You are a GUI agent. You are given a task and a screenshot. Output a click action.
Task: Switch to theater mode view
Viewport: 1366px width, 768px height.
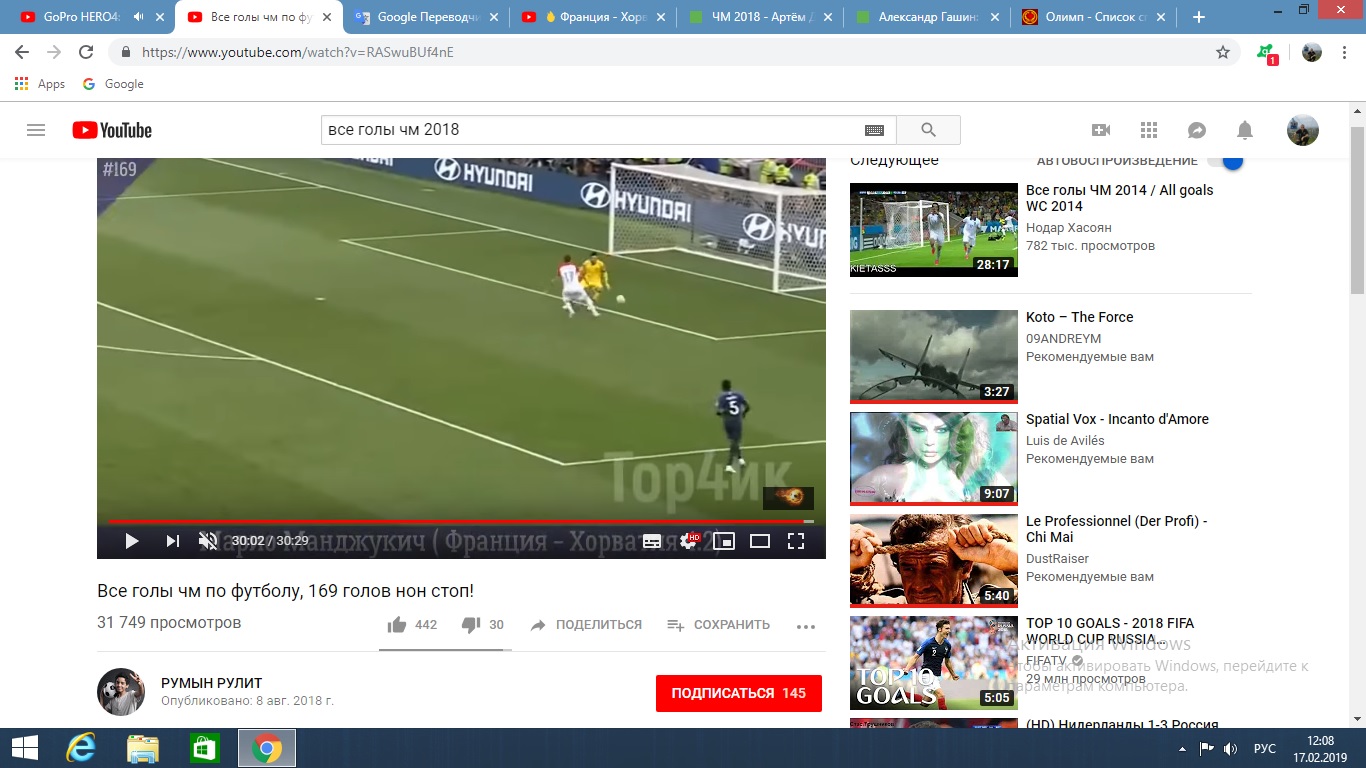[x=760, y=541]
